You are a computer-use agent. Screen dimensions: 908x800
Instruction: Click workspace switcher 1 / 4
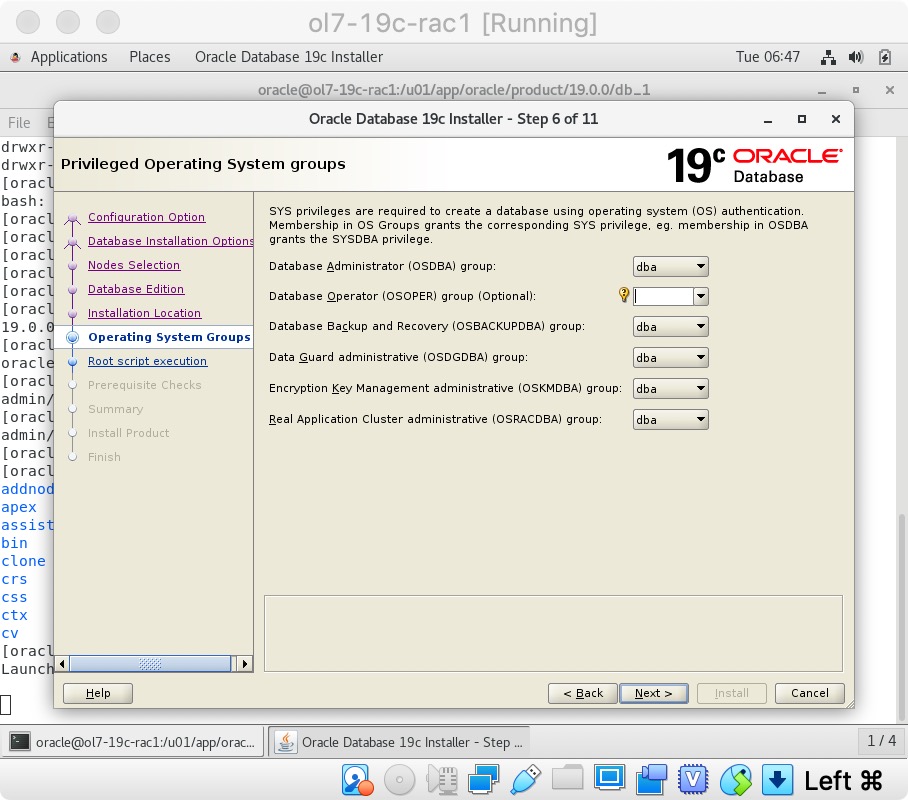point(881,740)
